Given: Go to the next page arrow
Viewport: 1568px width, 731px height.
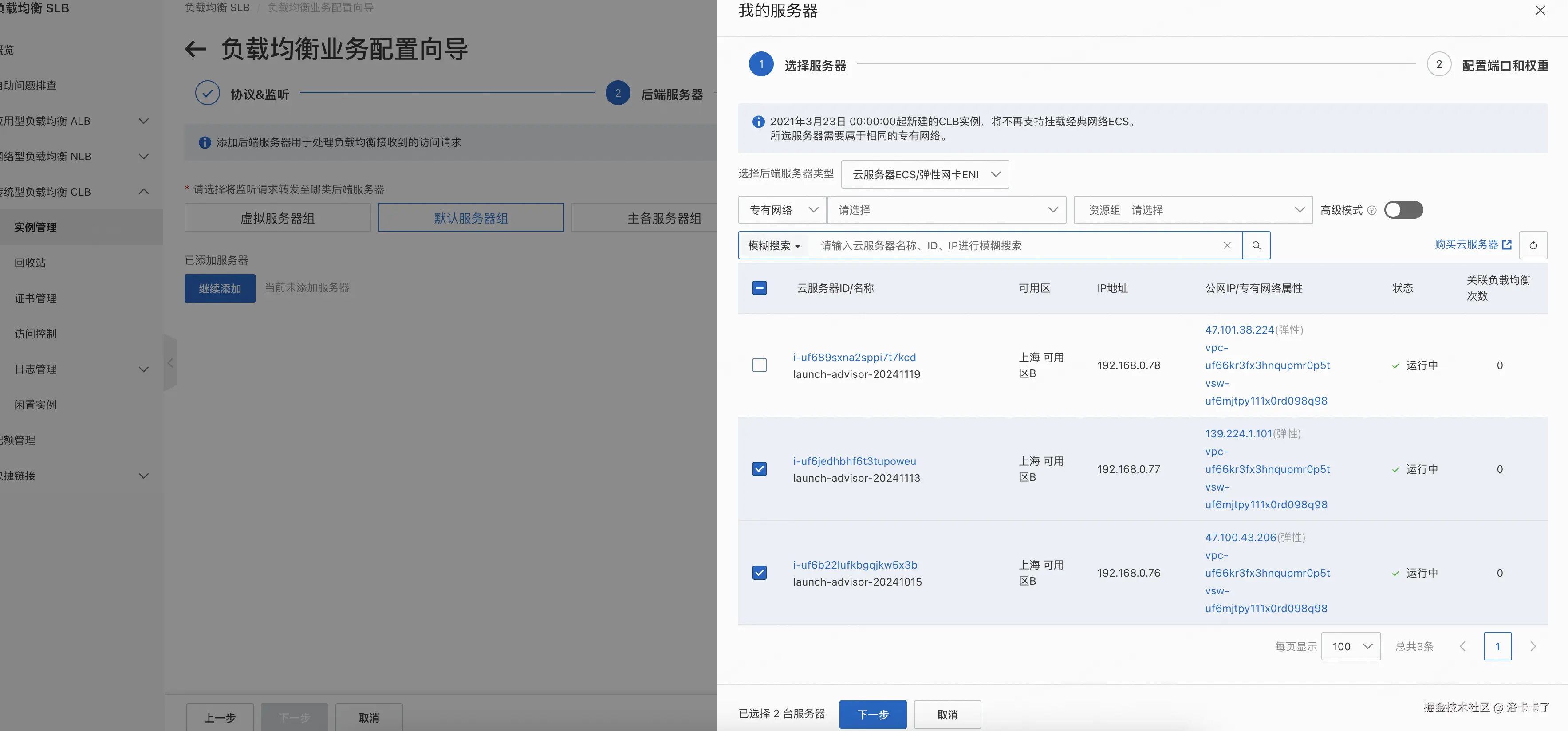Looking at the screenshot, I should pyautogui.click(x=1533, y=646).
